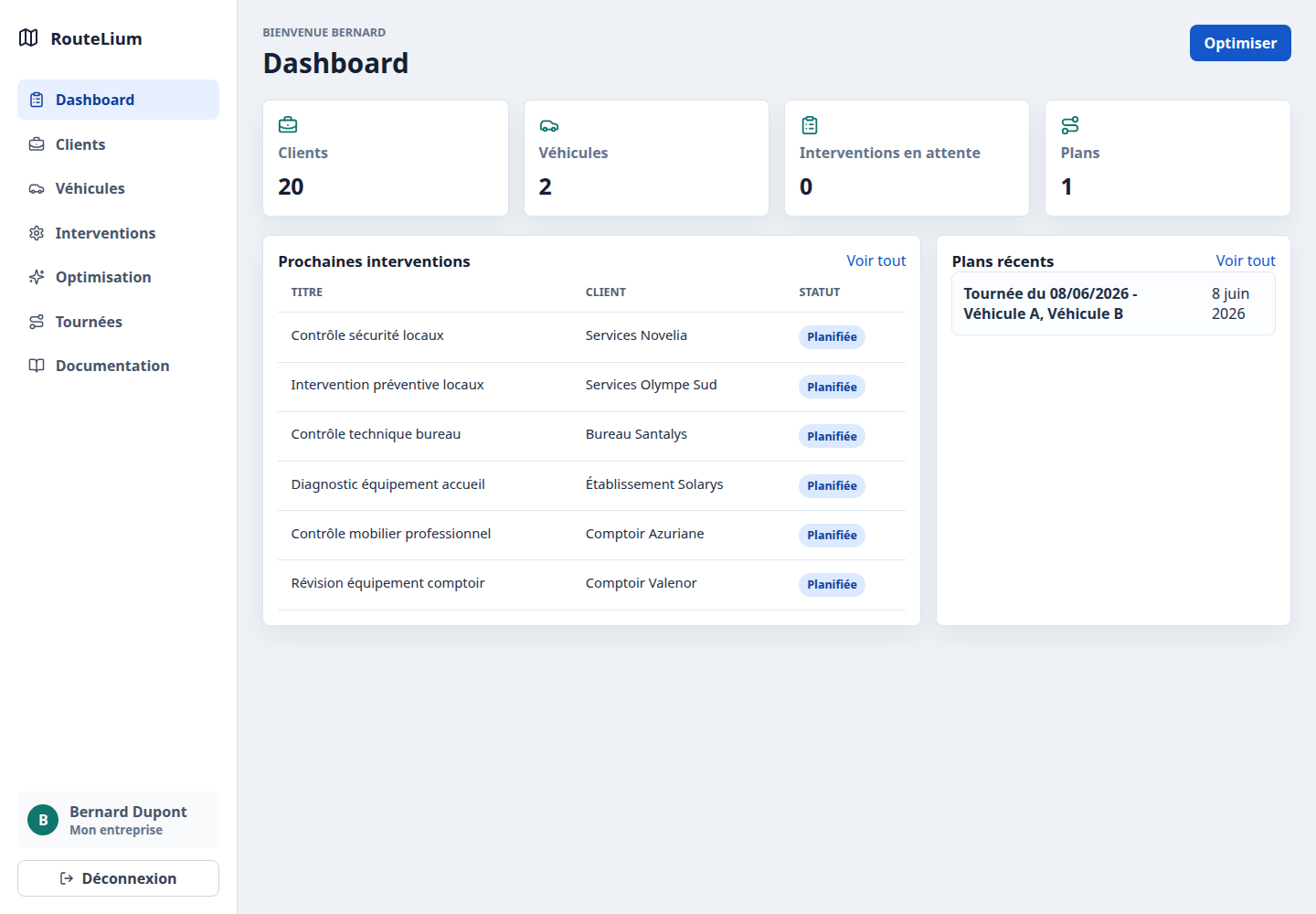Image resolution: width=1316 pixels, height=914 pixels.
Task: Click client Services Novelia
Action: [636, 335]
